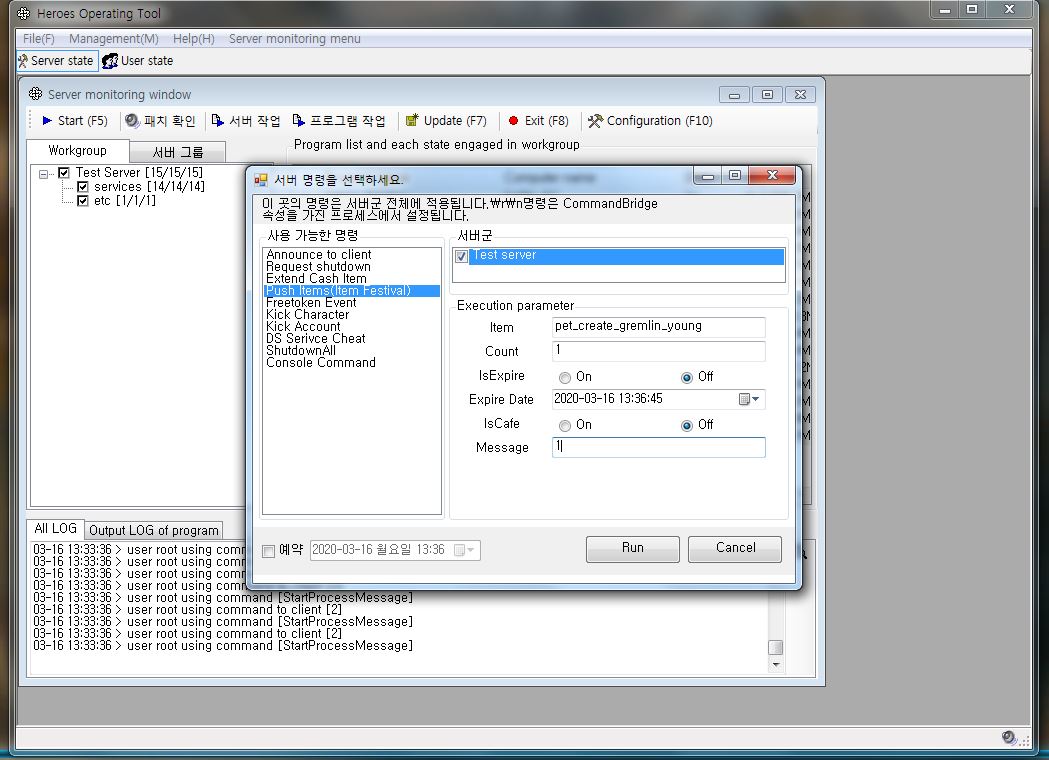Click the User state toolbar icon
The height and width of the screenshot is (760, 1049).
point(110,61)
